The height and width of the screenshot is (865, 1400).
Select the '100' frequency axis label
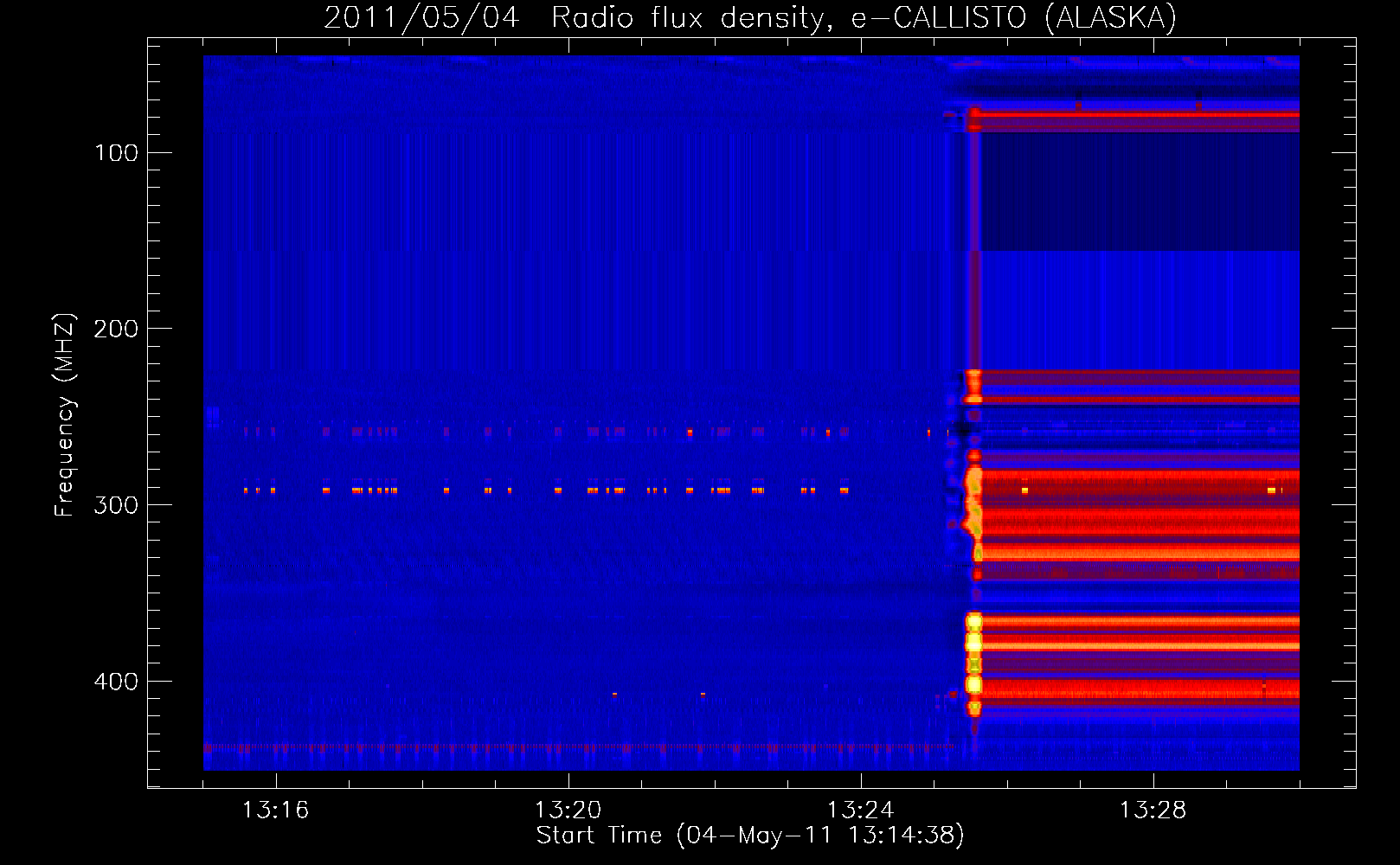[116, 153]
